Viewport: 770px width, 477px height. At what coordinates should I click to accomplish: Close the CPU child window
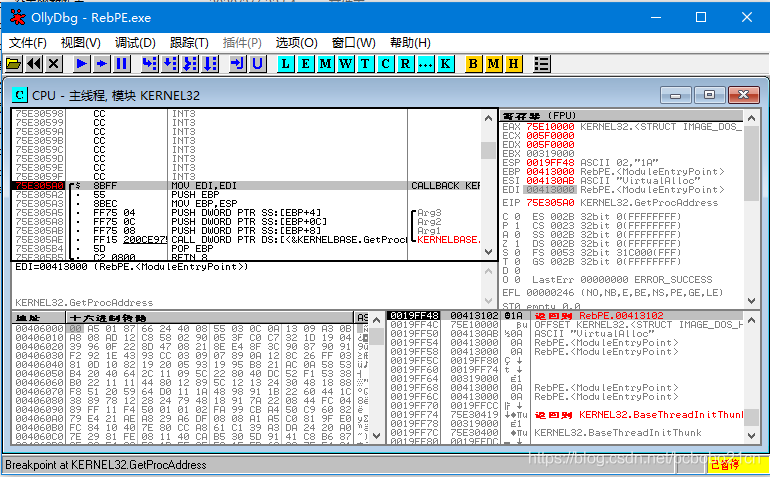tap(743, 95)
